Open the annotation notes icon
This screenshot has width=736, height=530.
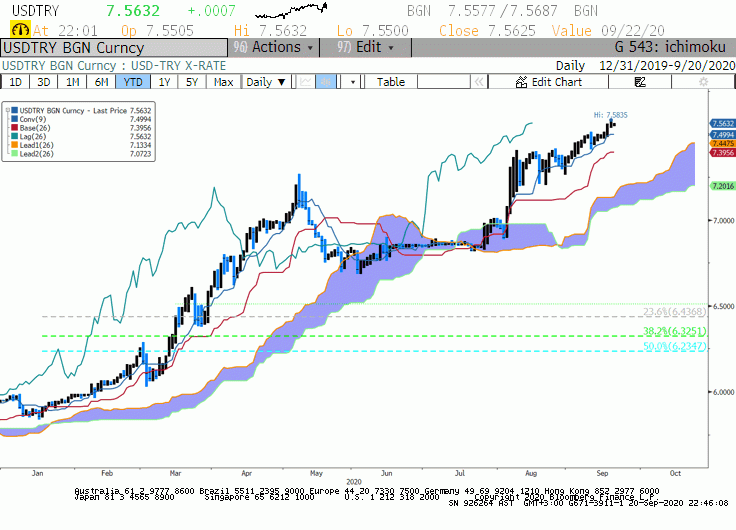[x=640, y=82]
